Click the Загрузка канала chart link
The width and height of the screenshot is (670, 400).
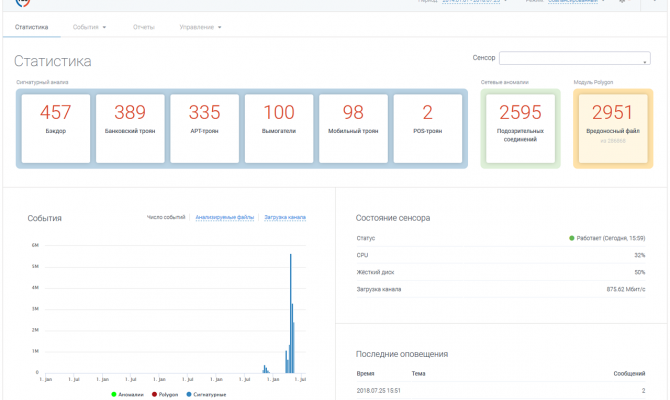click(x=285, y=217)
